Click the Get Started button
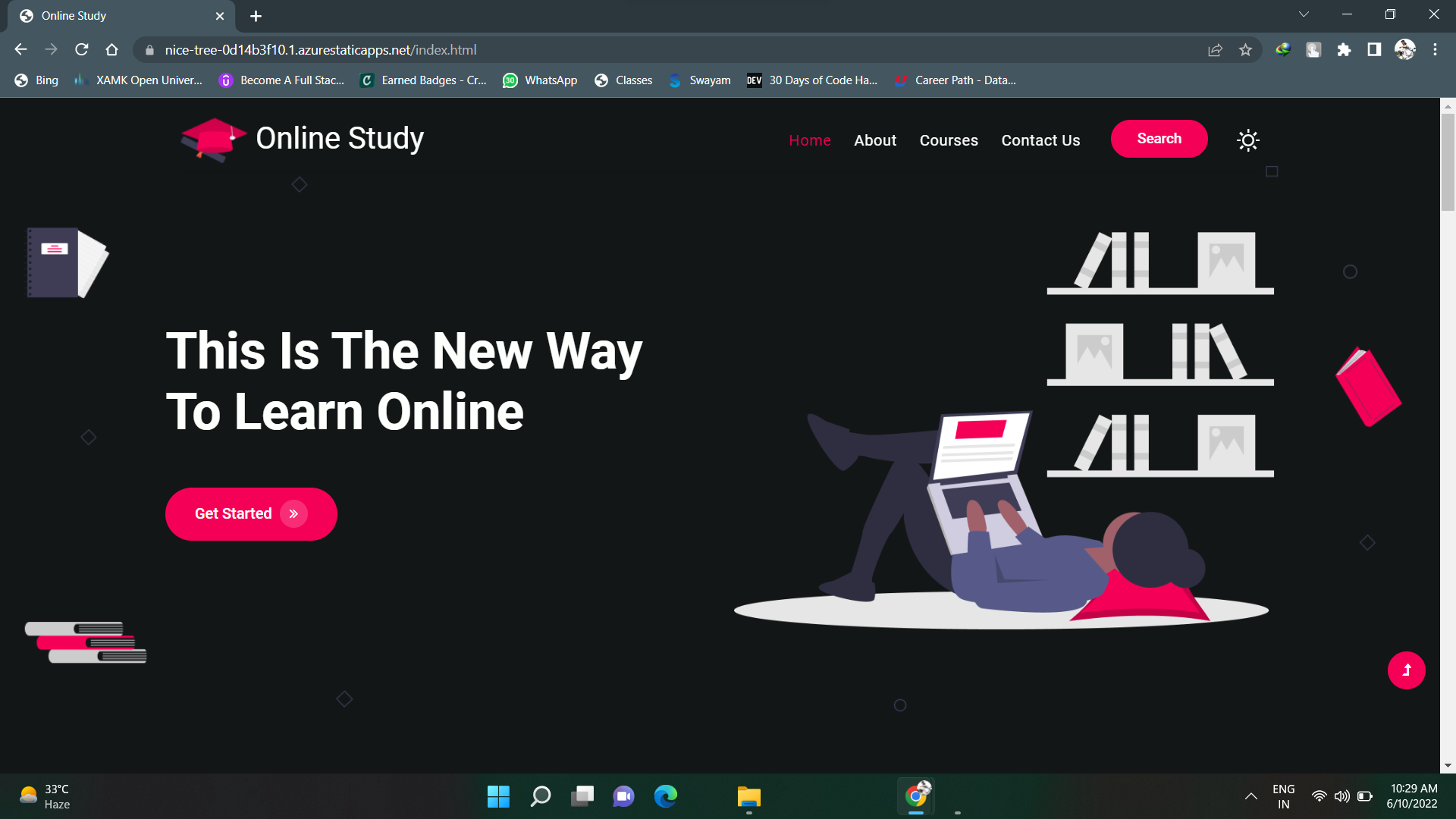 pos(251,514)
